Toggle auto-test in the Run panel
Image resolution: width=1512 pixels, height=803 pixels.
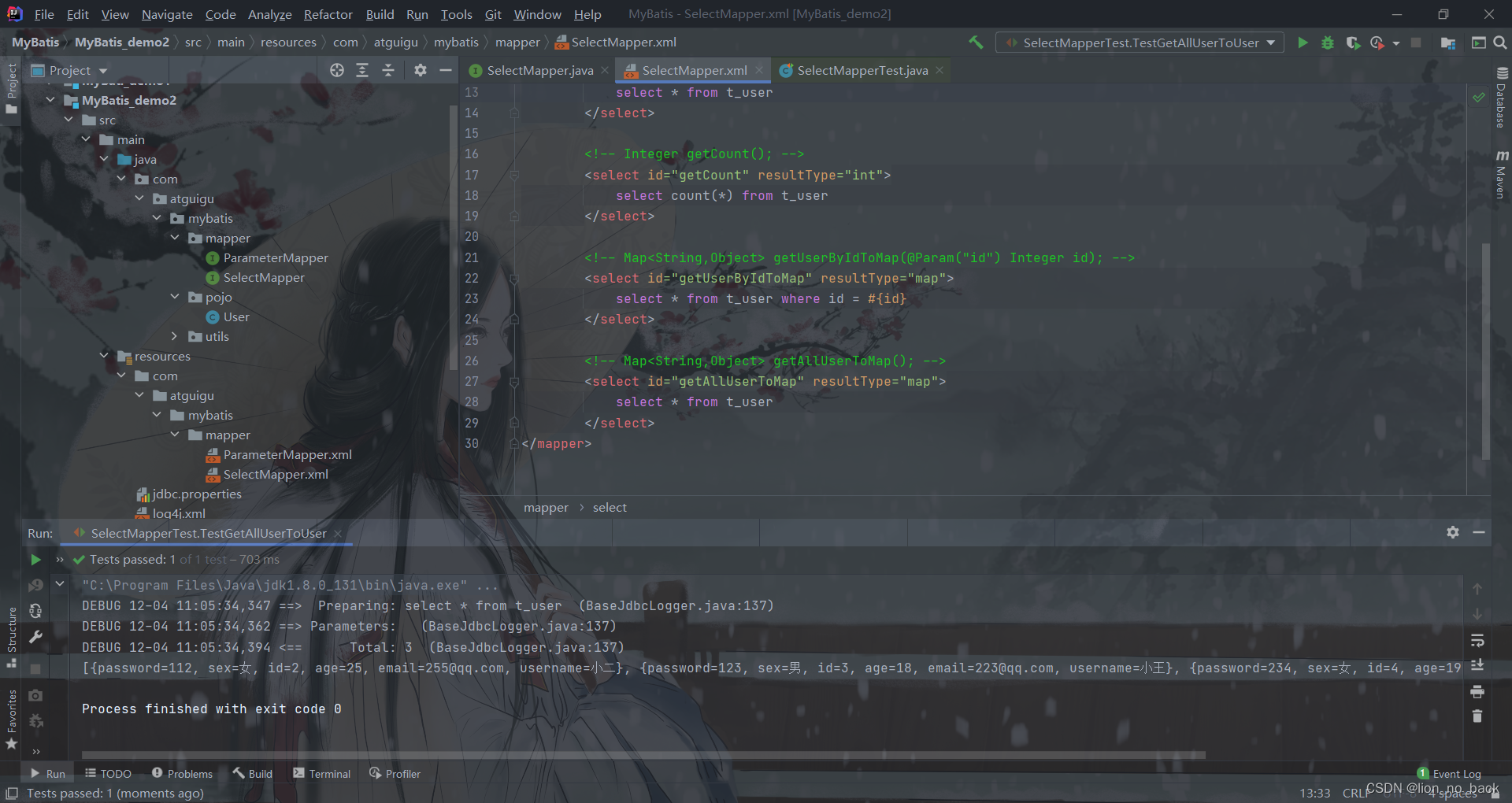(x=35, y=611)
